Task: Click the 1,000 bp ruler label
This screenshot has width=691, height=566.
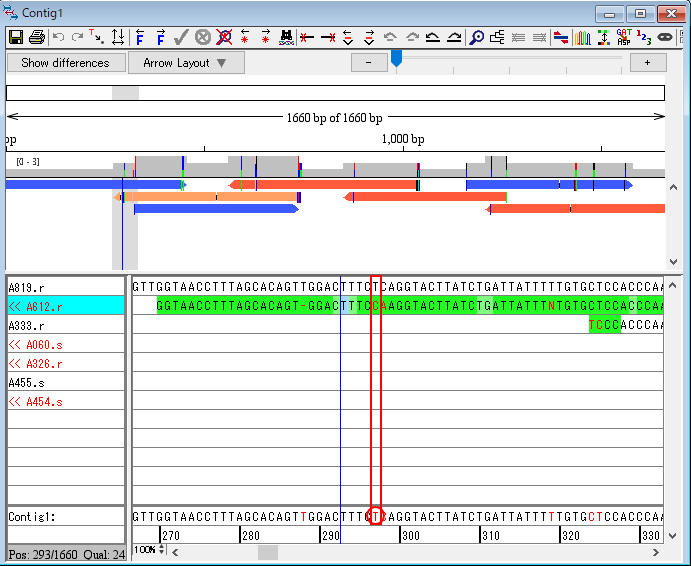Action: pos(403,139)
